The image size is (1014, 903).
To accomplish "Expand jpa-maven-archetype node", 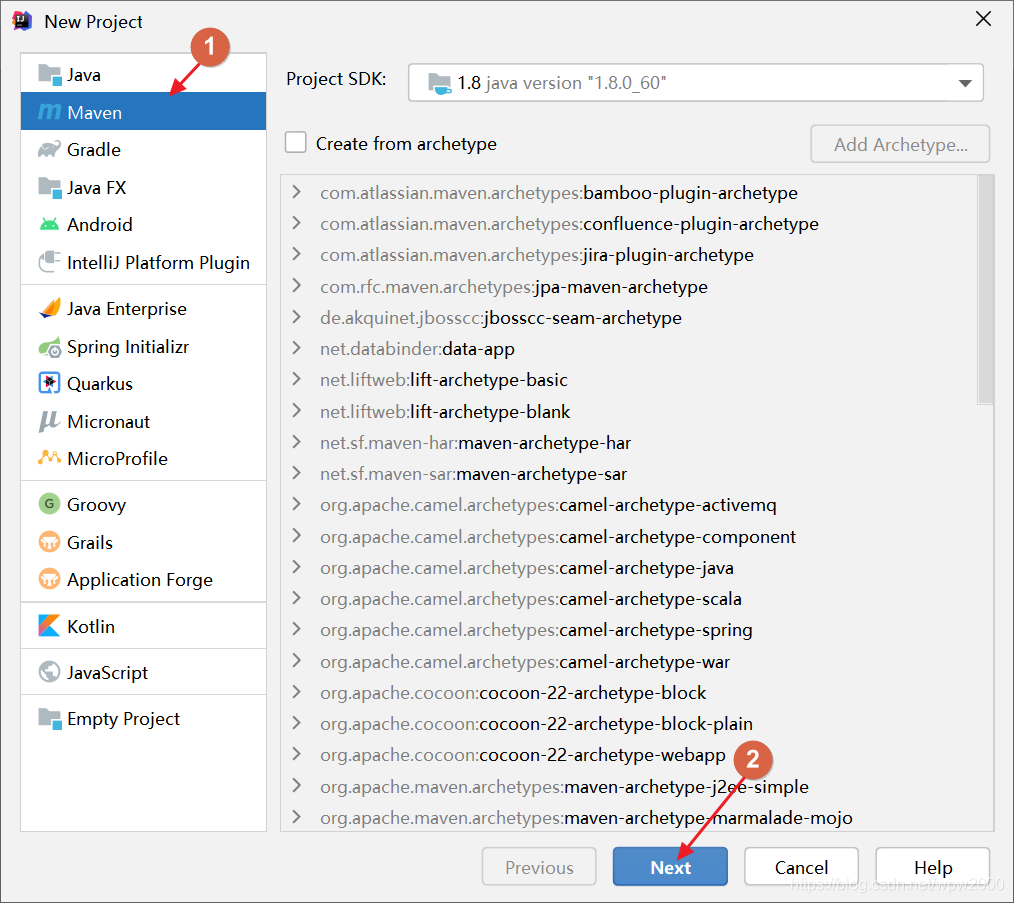I will [296, 286].
